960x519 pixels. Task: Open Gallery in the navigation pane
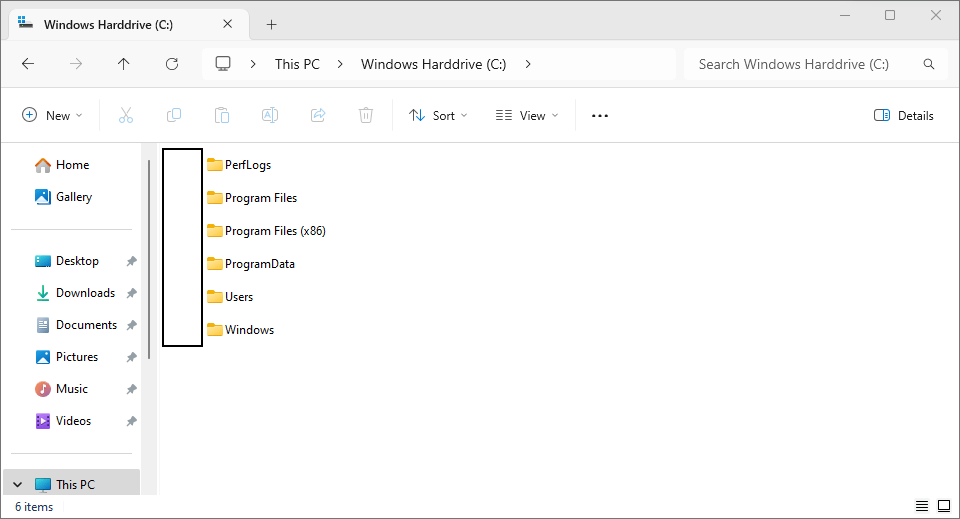tap(63, 196)
